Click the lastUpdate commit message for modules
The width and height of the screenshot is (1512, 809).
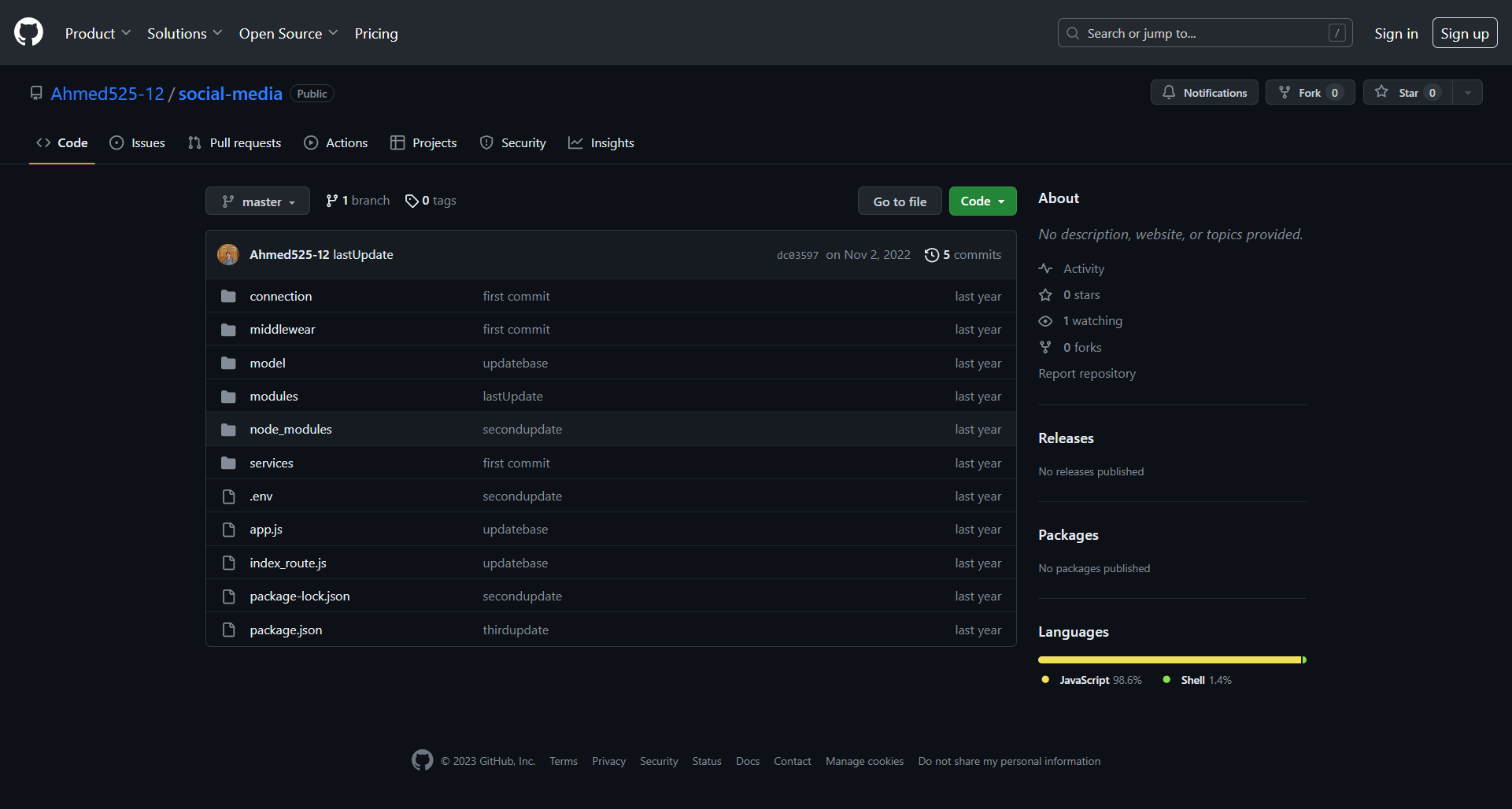tap(512, 396)
